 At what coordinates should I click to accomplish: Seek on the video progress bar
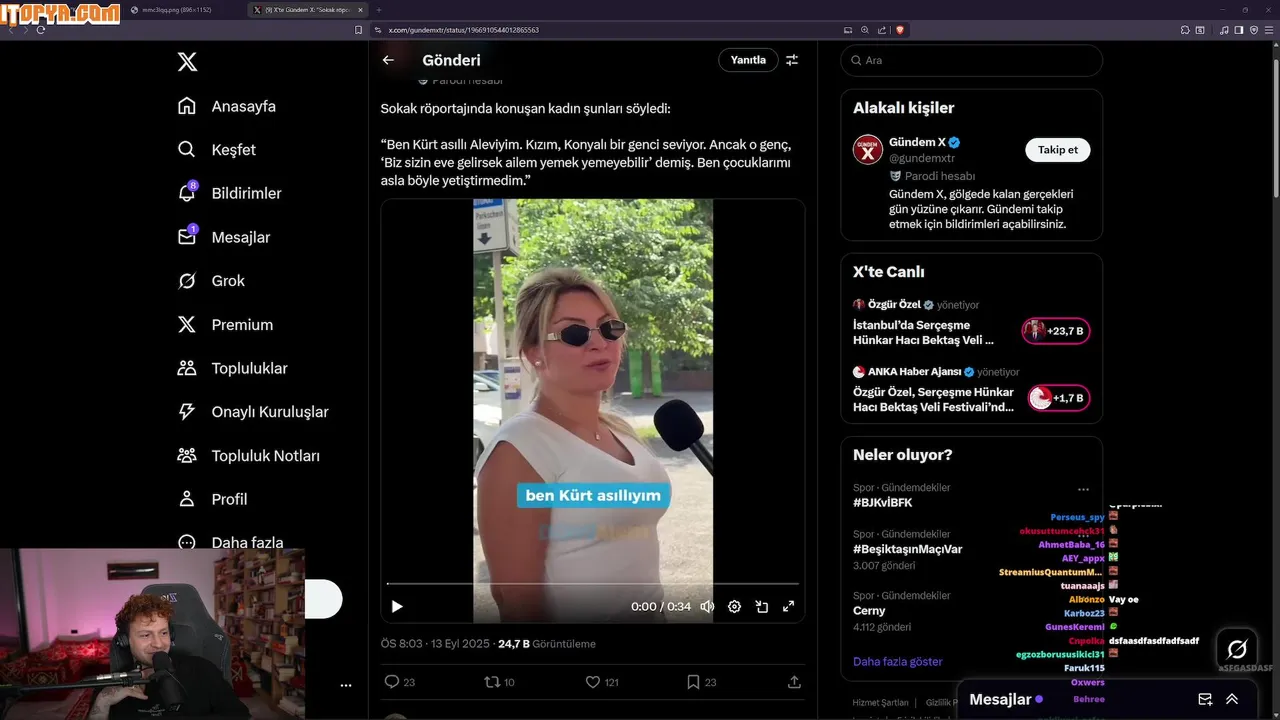coord(593,583)
